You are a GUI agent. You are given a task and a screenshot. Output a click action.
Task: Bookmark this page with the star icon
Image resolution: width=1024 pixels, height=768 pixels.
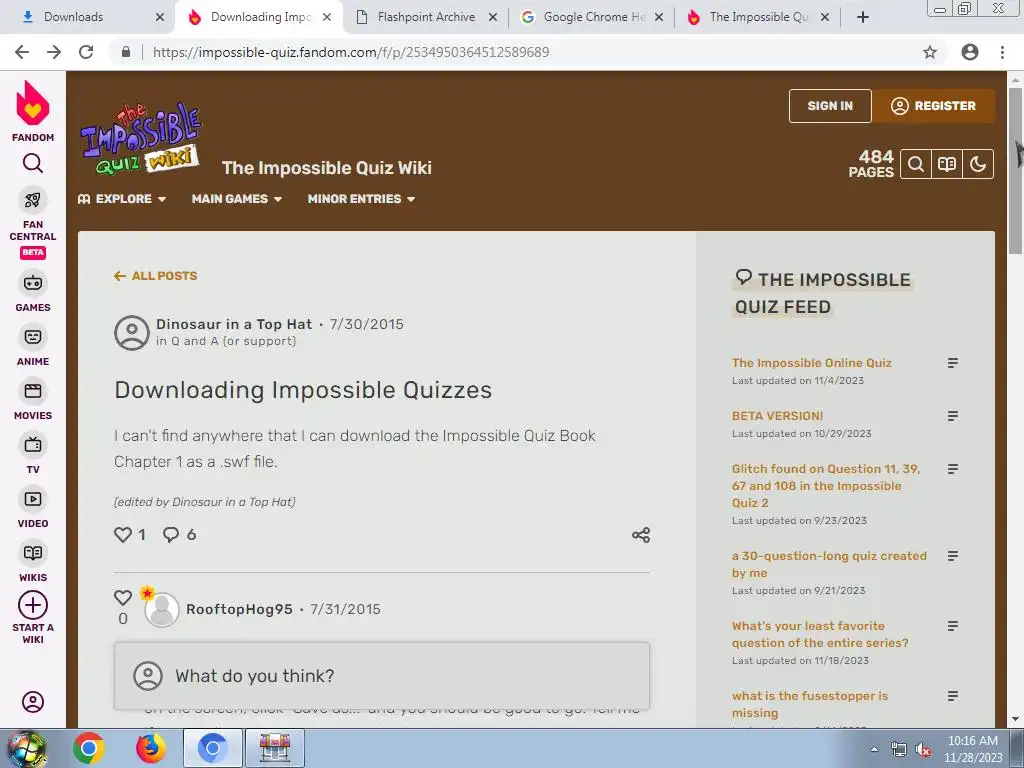(x=930, y=52)
